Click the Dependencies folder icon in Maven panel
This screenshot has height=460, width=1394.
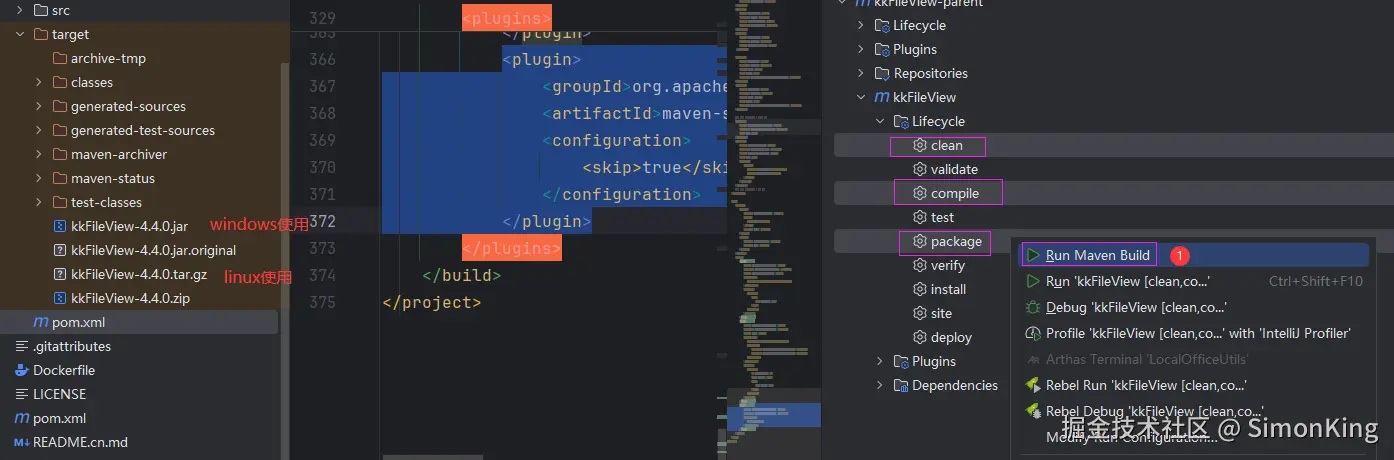click(900, 385)
